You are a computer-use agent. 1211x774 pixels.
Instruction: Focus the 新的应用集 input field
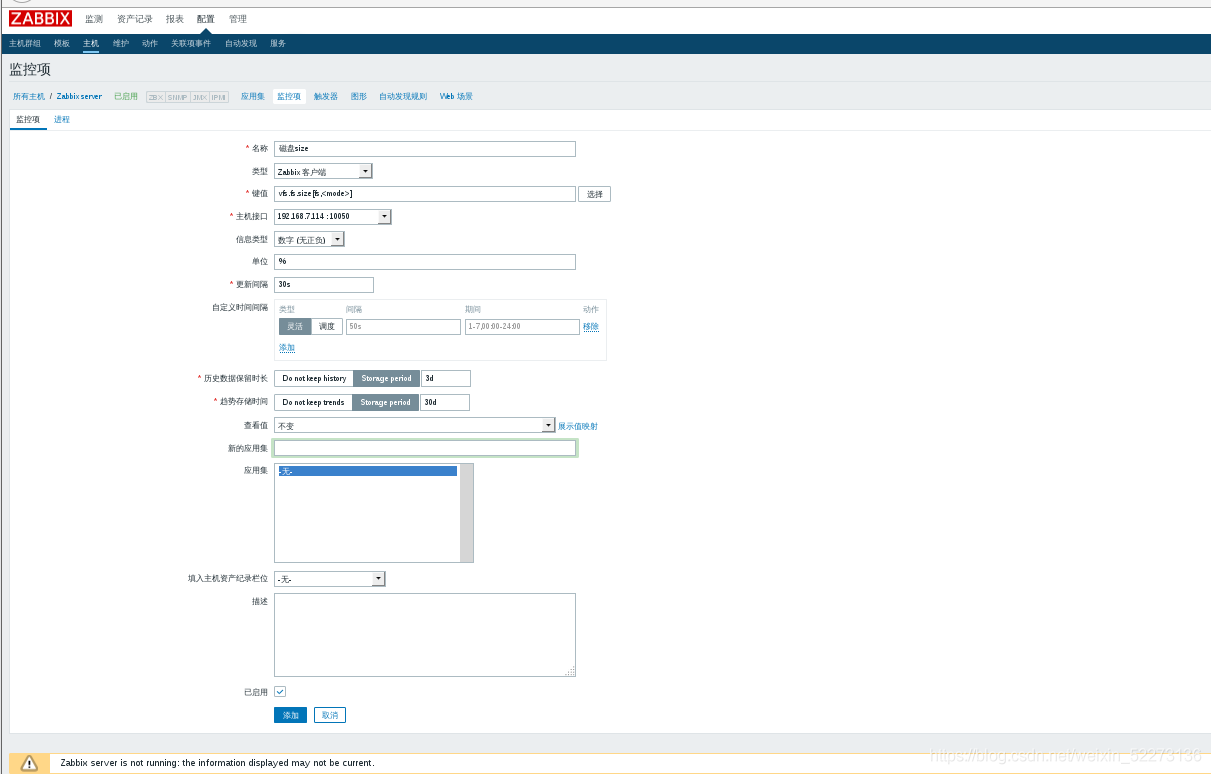tap(425, 448)
